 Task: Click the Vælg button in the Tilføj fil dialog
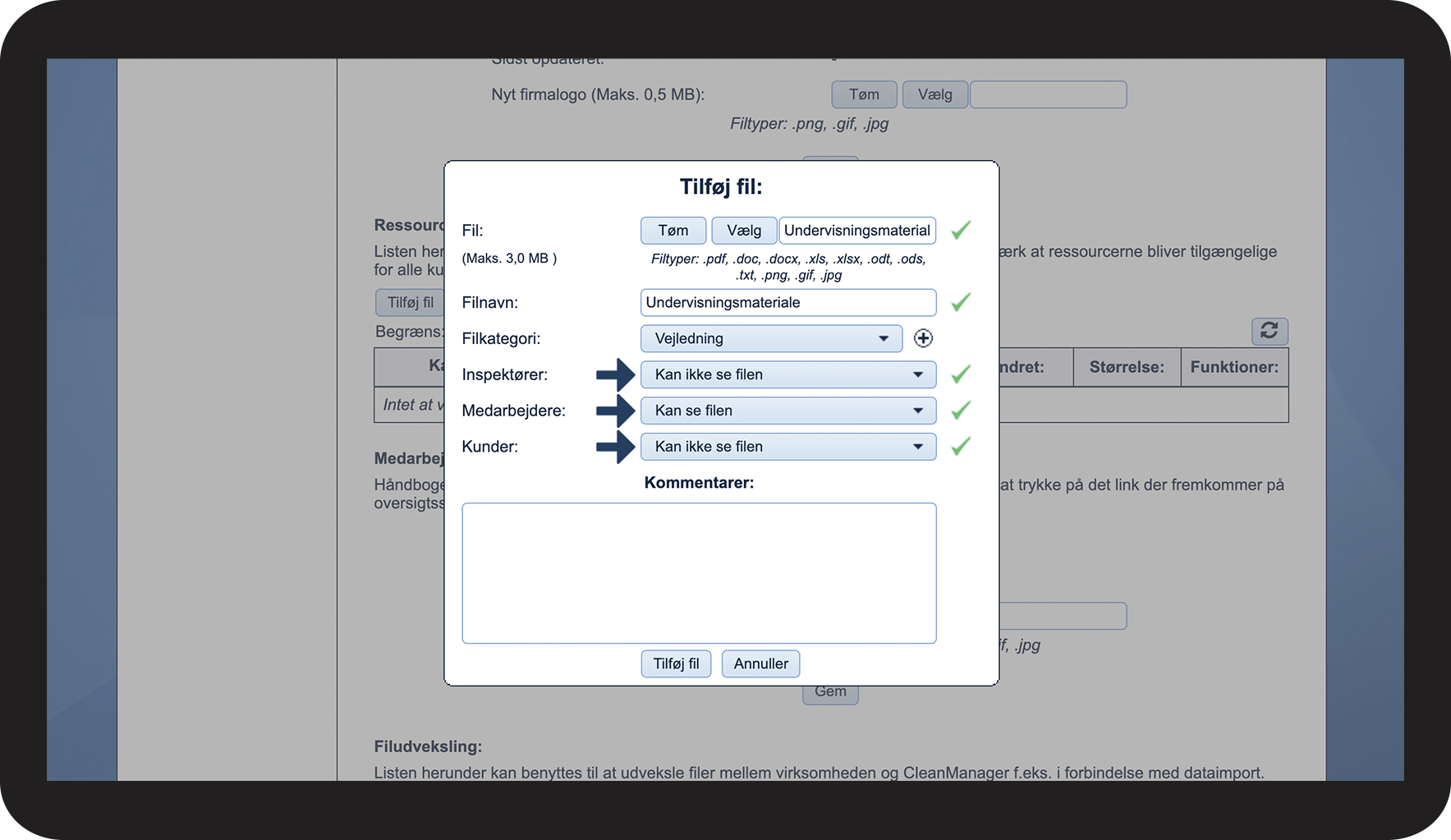pyautogui.click(x=744, y=231)
